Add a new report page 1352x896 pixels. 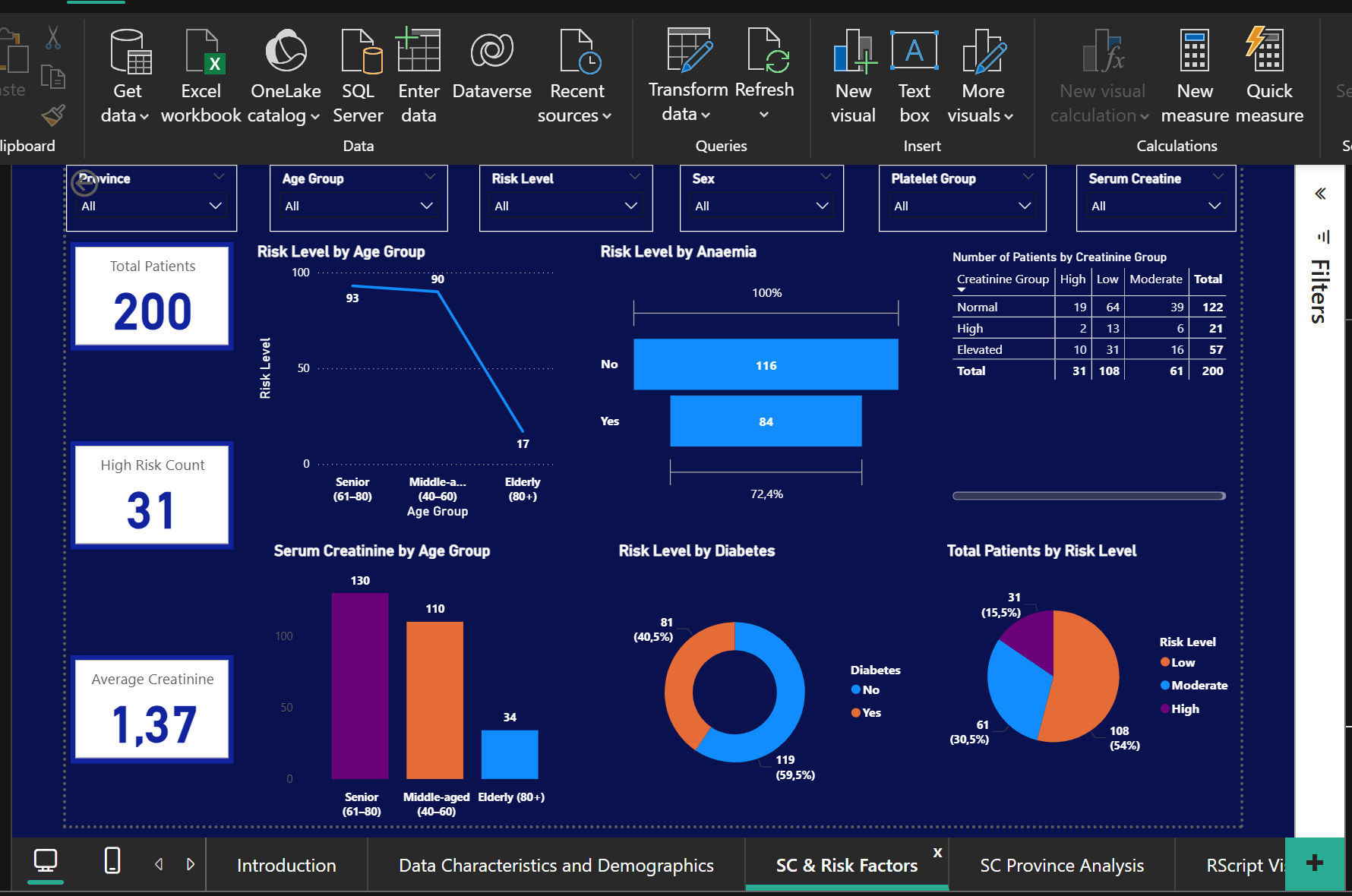(x=1314, y=863)
